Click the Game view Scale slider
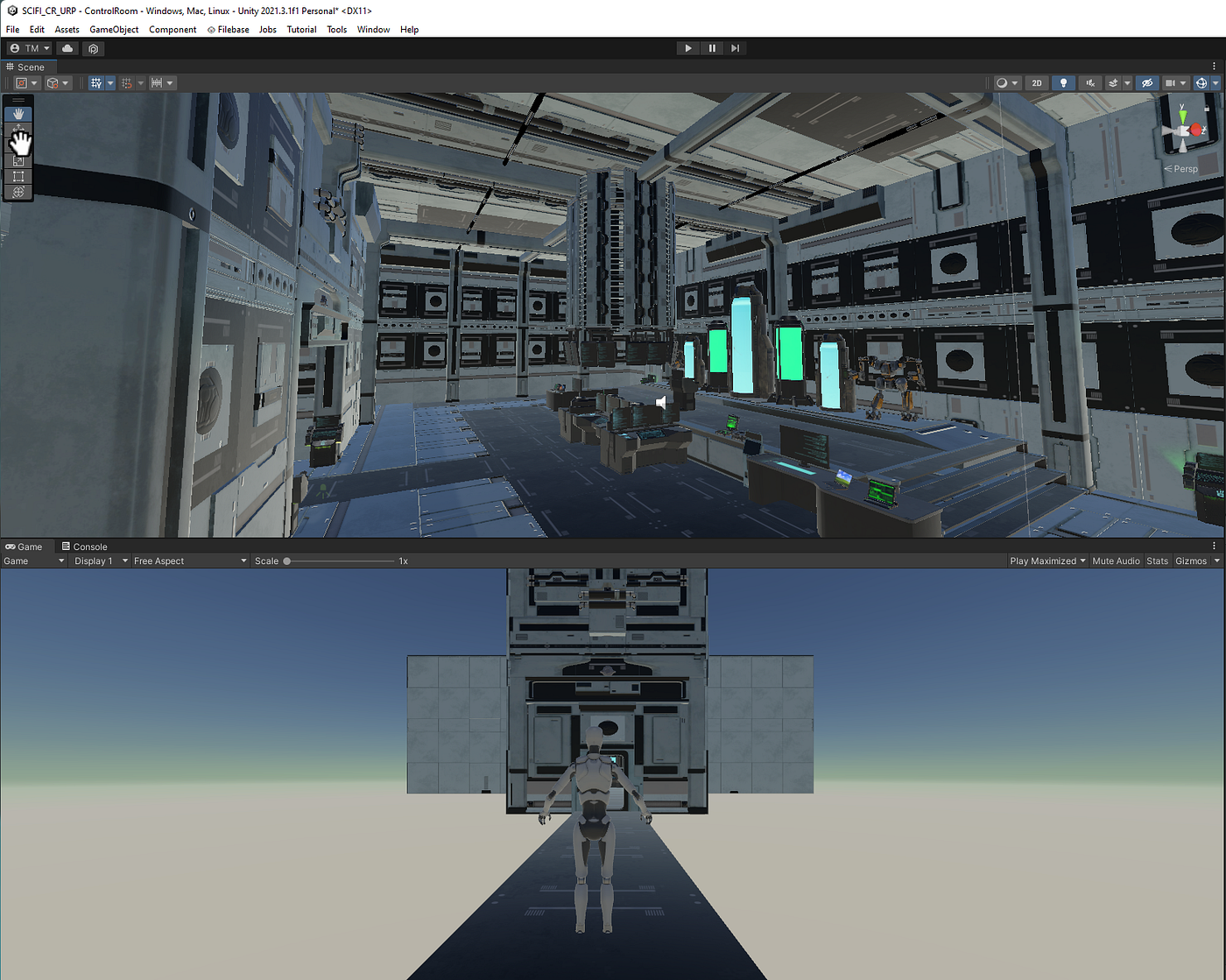1226x980 pixels. [x=340, y=561]
